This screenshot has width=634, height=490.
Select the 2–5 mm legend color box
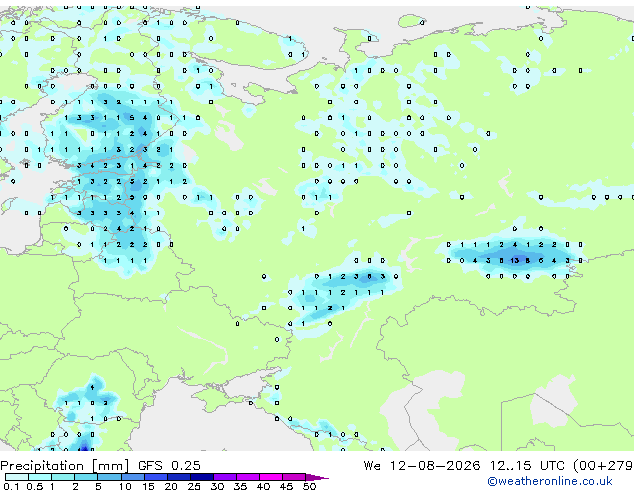(86, 477)
